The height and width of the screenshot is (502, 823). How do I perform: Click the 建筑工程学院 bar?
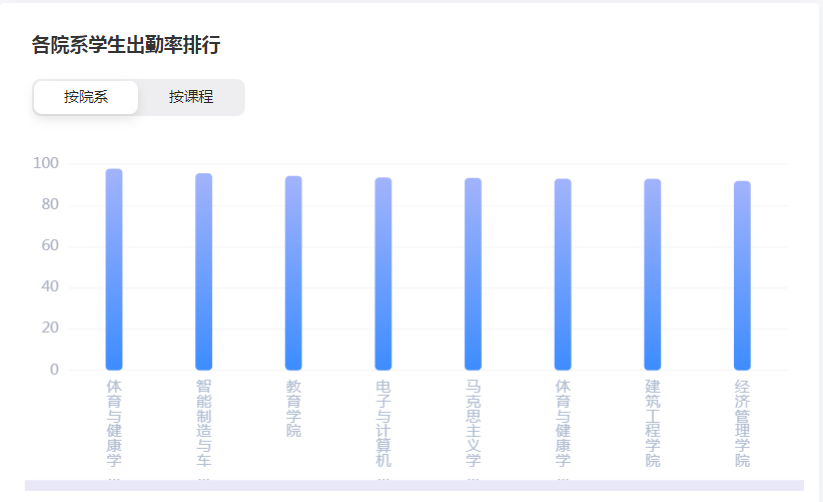coord(652,275)
